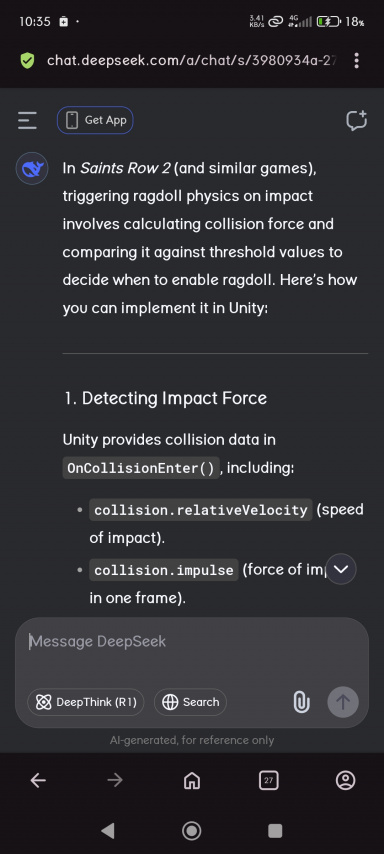Open the 27 tabs switcher
The image size is (384, 854).
point(269,781)
